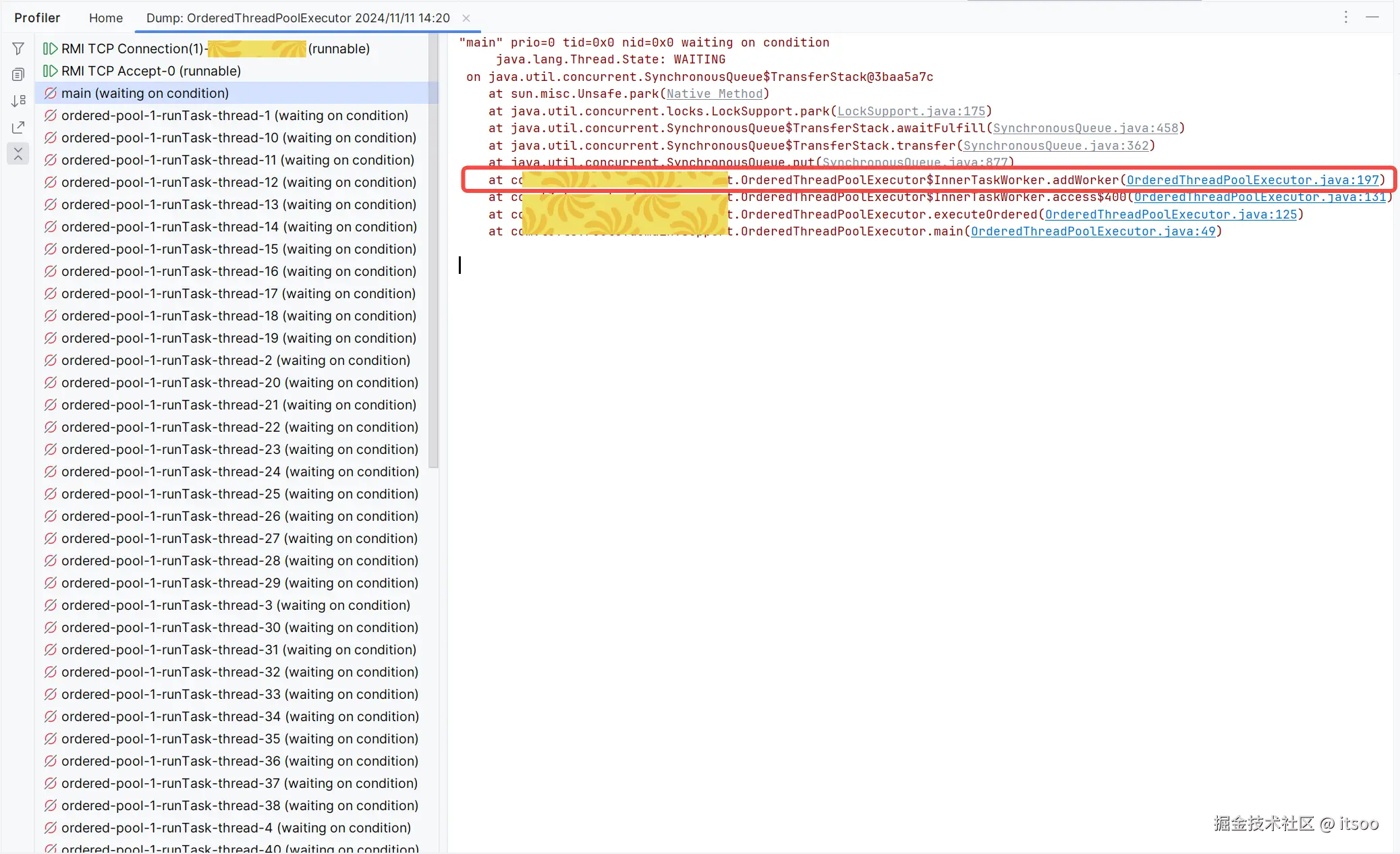Select thread ordered-pool-1-runTask-thread-25
Viewport: 1400px width, 854px height.
tap(240, 494)
